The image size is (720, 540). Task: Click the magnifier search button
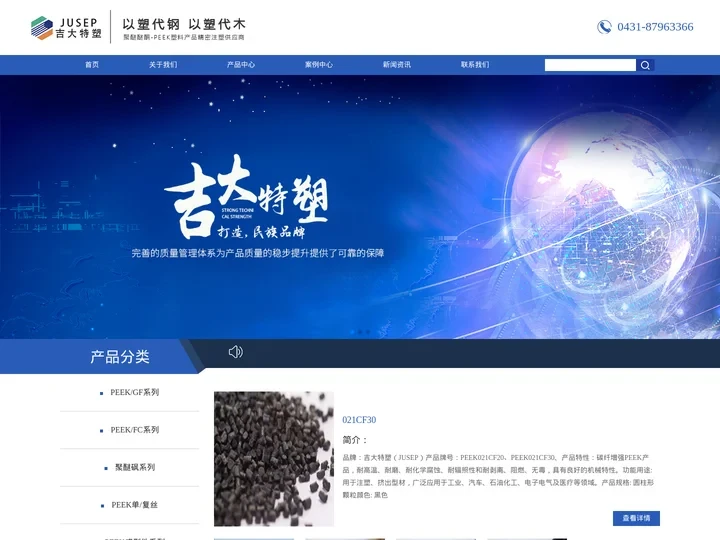[645, 65]
